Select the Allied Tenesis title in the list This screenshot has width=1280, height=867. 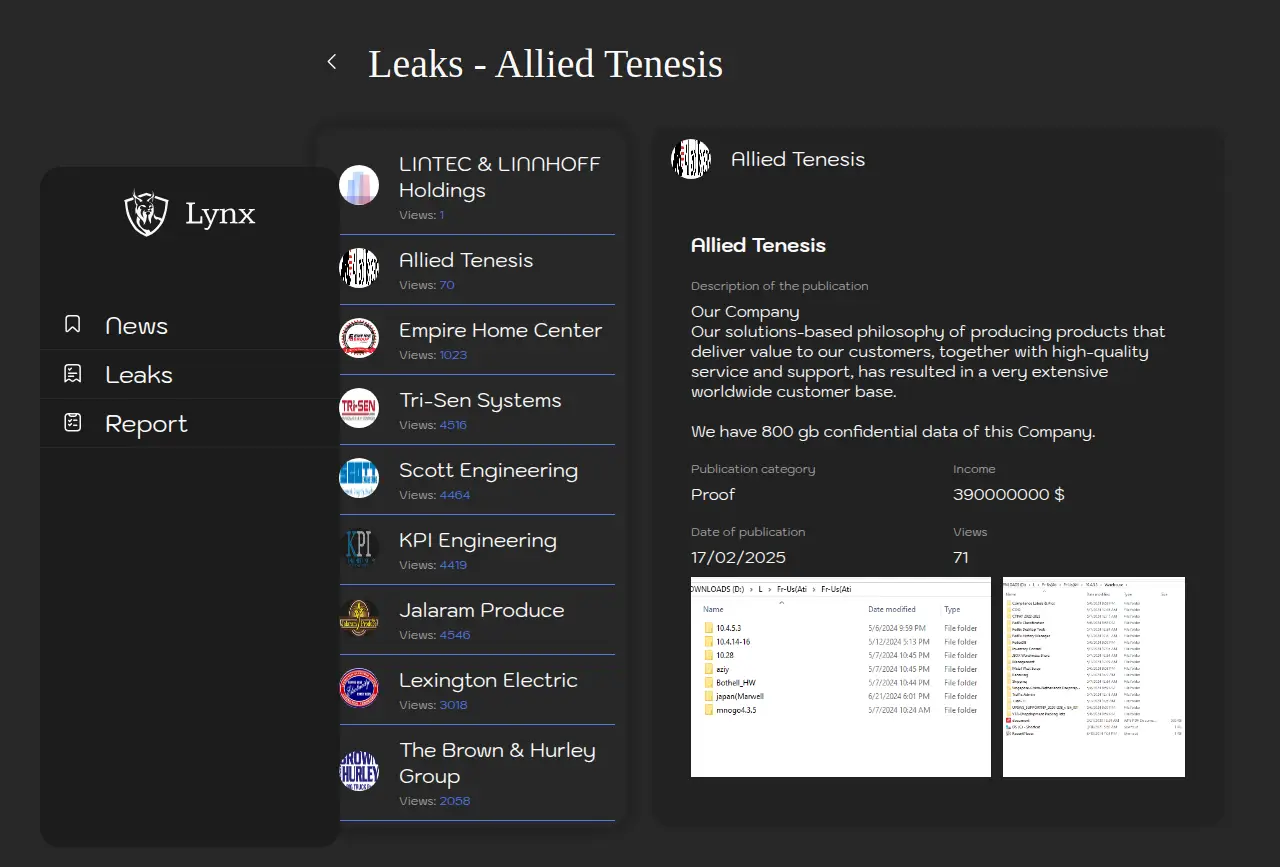pos(466,260)
